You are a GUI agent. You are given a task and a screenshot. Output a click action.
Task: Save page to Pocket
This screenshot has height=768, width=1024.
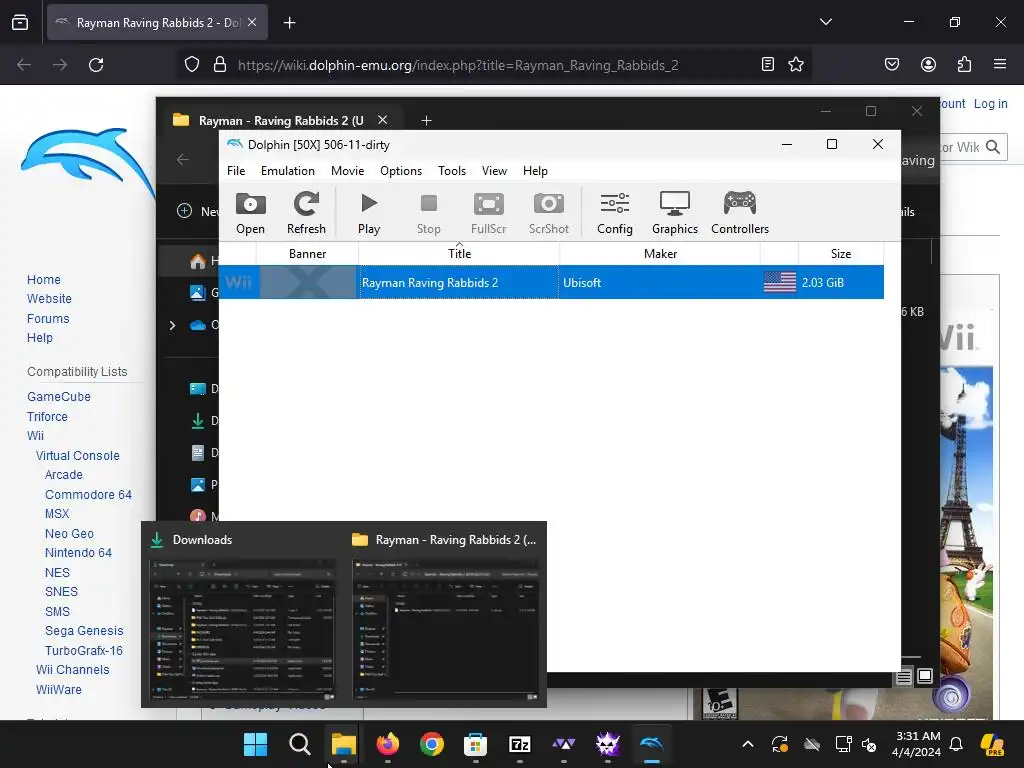tap(891, 64)
